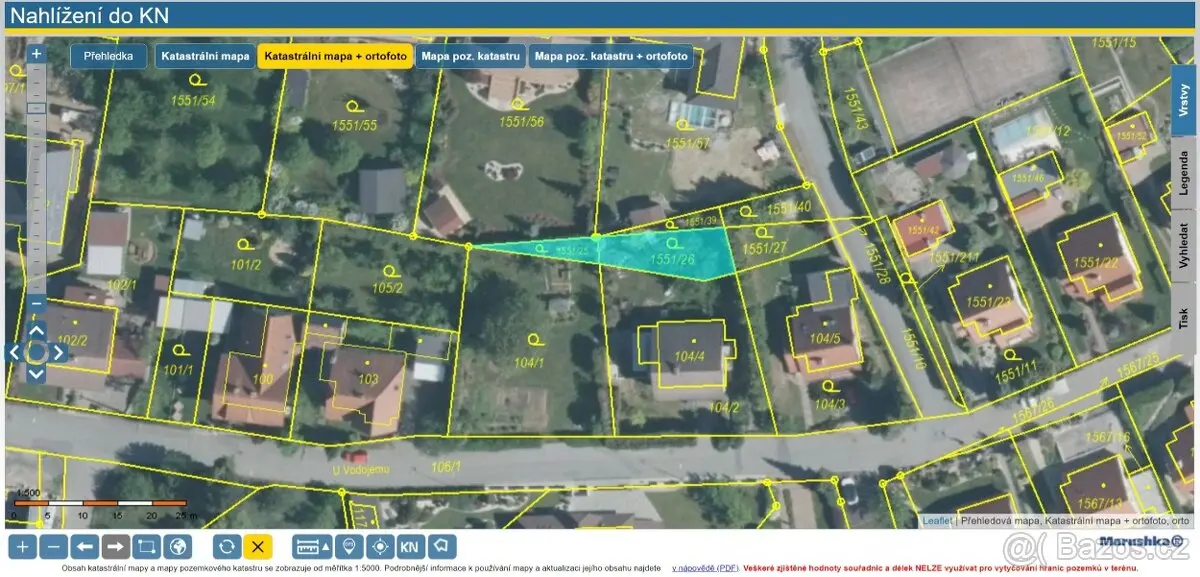Image resolution: width=1200 pixels, height=577 pixels.
Task: Click the Leaflet attribution link
Action: coord(937,521)
